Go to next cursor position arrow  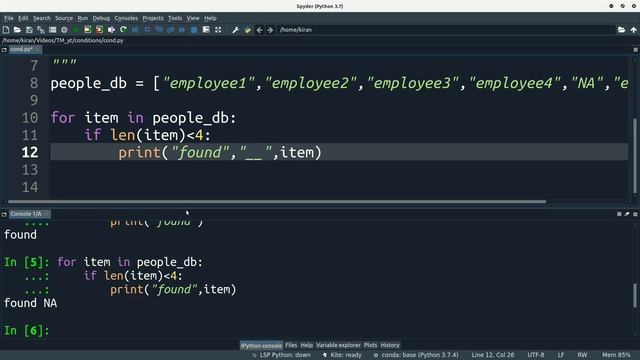270,30
